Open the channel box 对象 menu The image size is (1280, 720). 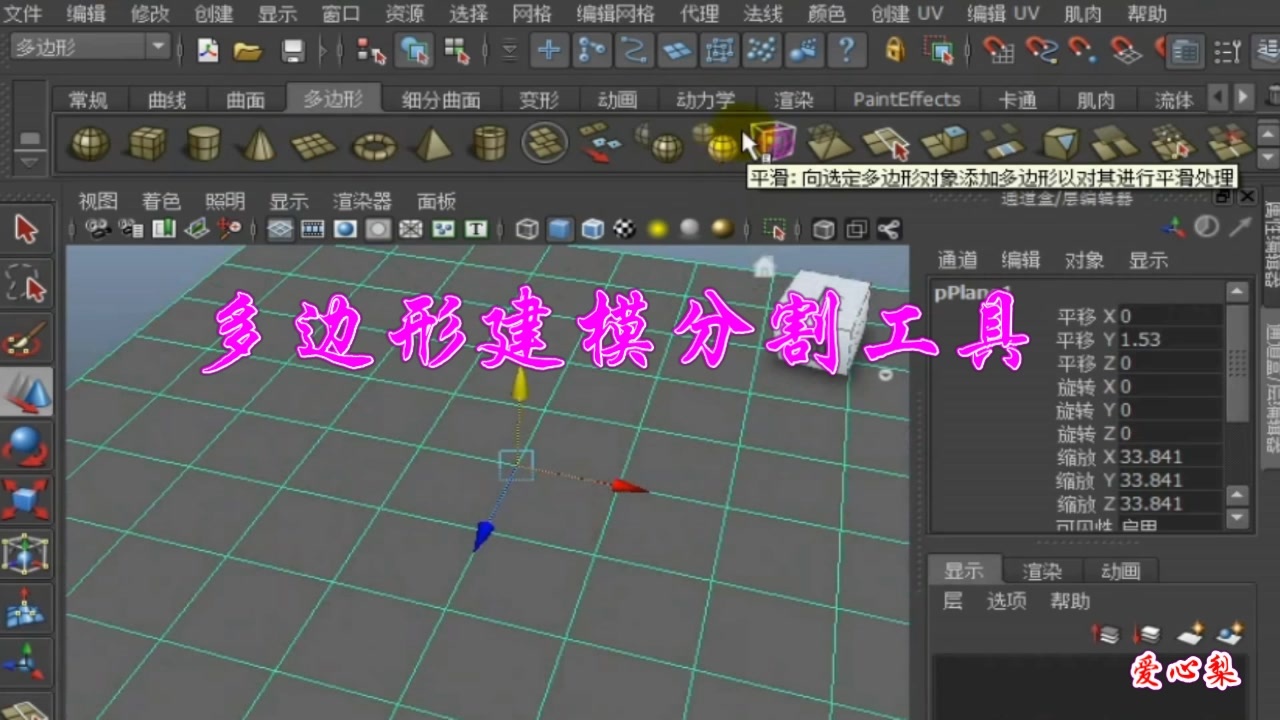point(1084,260)
